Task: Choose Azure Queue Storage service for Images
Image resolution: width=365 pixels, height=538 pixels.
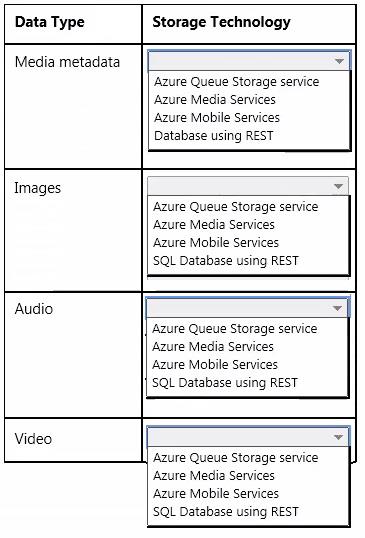Action: pyautogui.click(x=236, y=207)
